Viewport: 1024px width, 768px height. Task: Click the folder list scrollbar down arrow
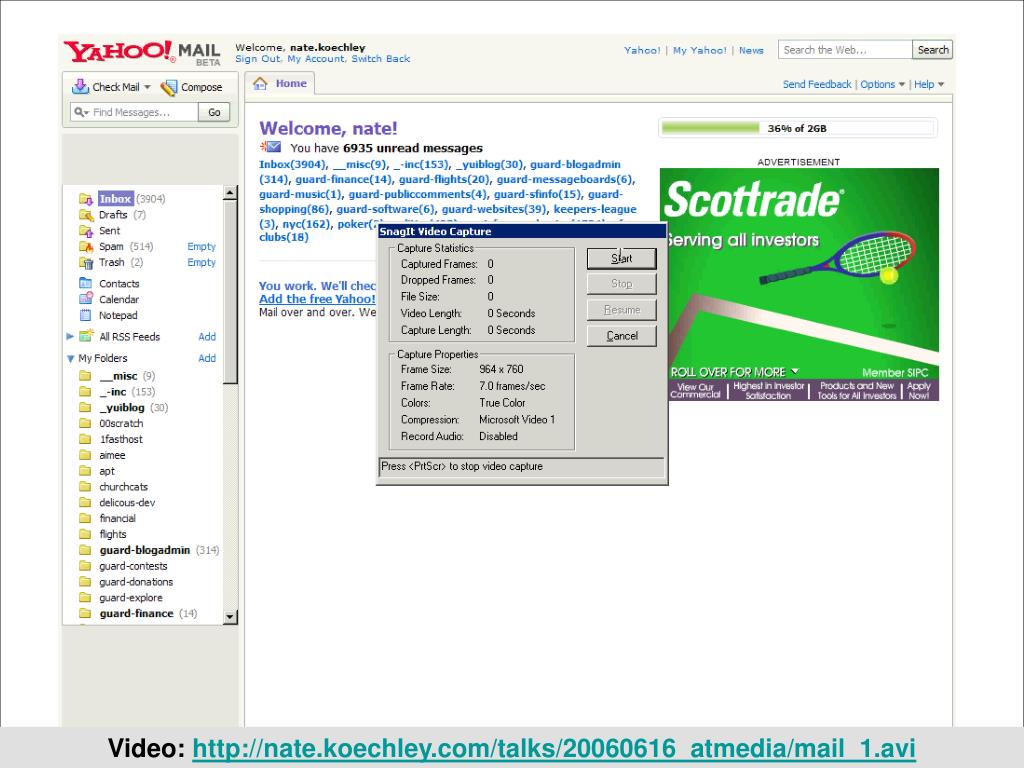pyautogui.click(x=229, y=616)
